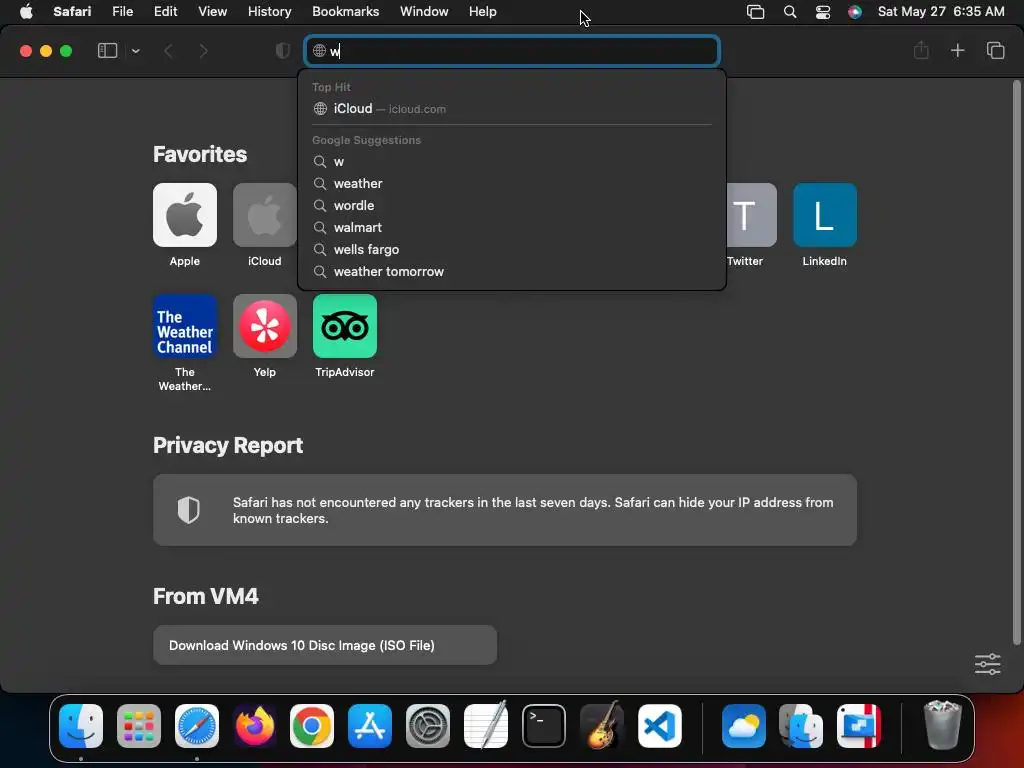Open Stage Manager icon in menu bar
The image size is (1024, 768).
[x=756, y=12]
